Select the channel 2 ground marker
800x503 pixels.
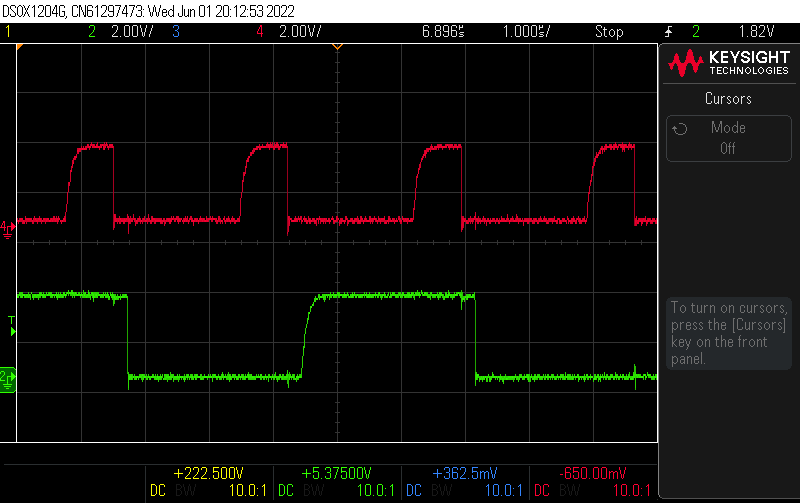(x=8, y=380)
